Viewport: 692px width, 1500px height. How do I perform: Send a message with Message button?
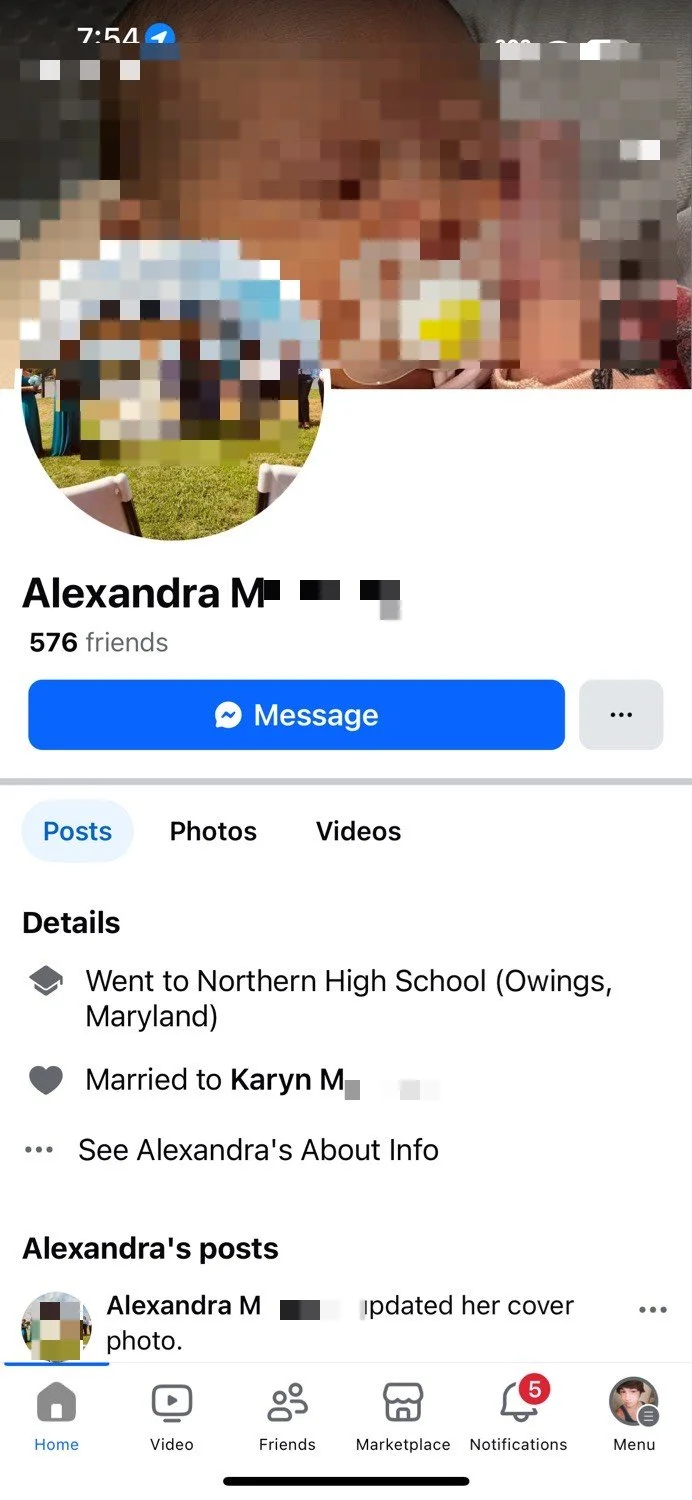[x=296, y=715]
